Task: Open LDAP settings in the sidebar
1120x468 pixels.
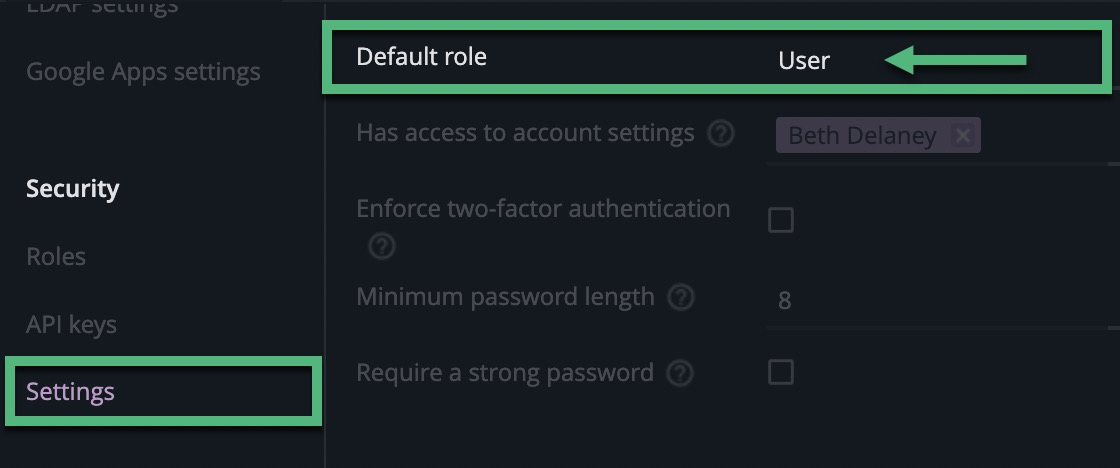Action: (102, 6)
